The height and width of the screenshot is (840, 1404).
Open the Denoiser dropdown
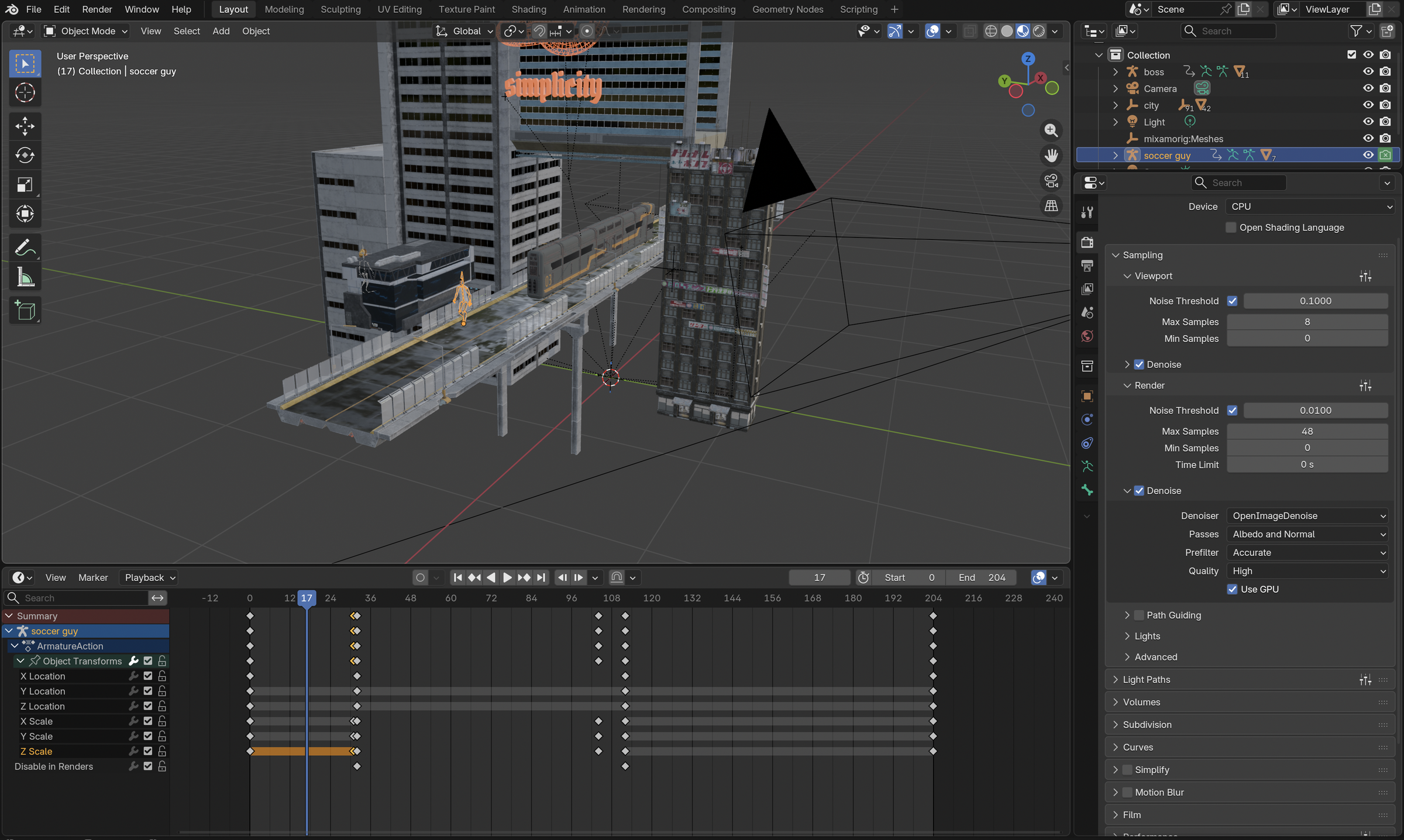1308,515
